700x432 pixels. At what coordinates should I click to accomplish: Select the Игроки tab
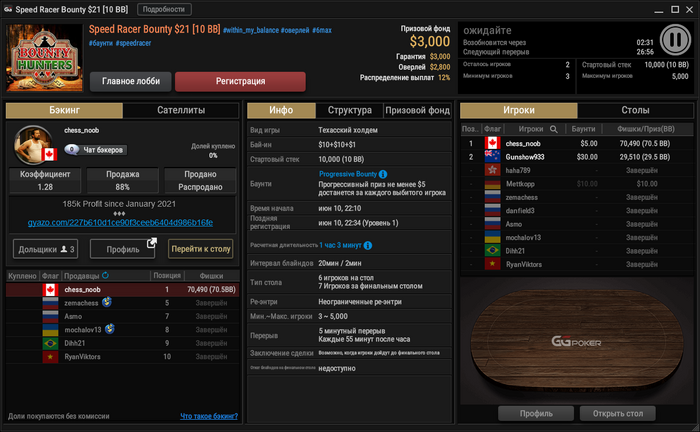[x=519, y=110]
